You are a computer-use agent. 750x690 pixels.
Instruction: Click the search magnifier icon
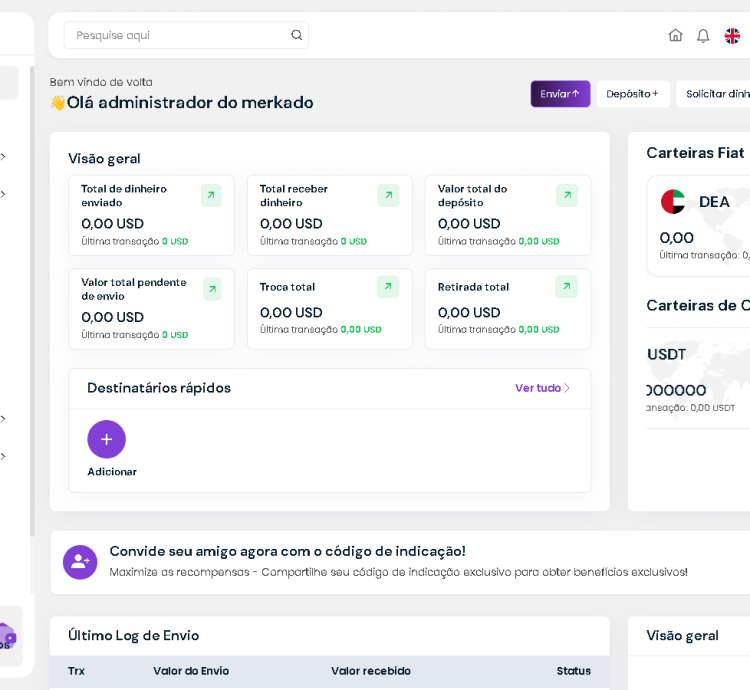pos(297,35)
